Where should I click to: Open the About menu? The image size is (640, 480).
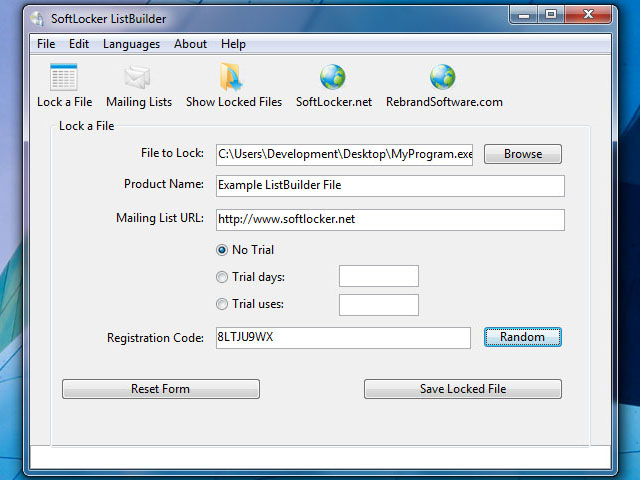coord(190,44)
